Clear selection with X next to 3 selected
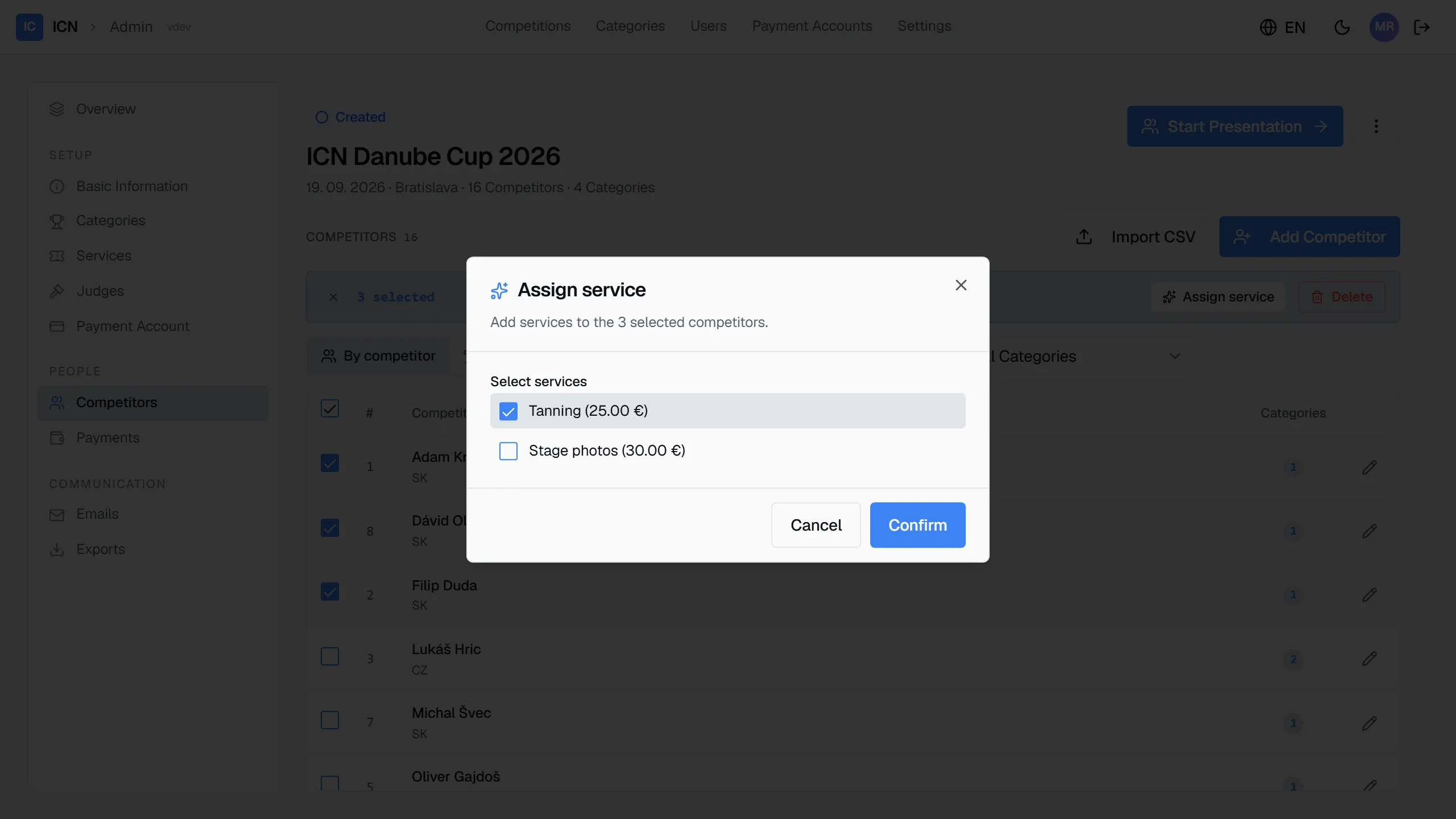This screenshot has height=819, width=1456. coord(333,297)
